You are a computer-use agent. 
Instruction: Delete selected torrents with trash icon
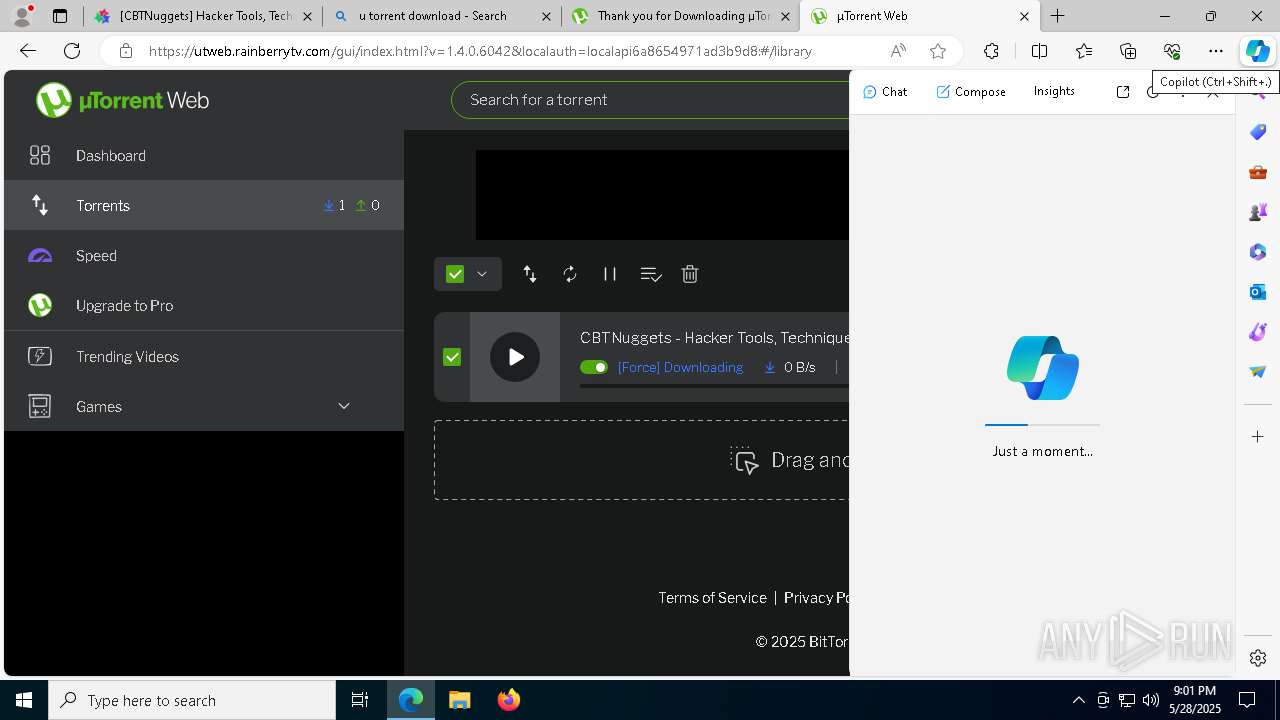690,274
